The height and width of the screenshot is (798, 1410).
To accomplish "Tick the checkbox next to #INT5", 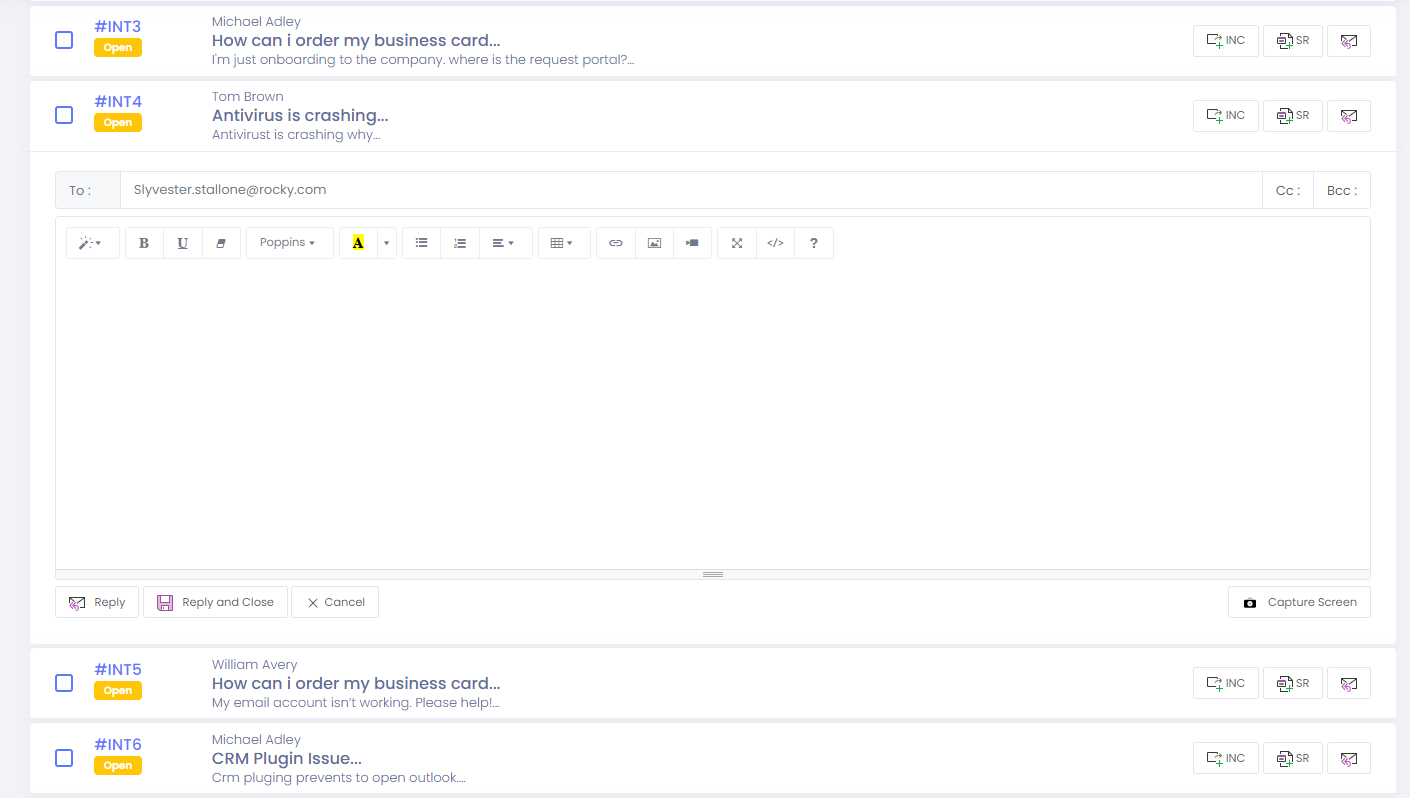I will [x=64, y=683].
